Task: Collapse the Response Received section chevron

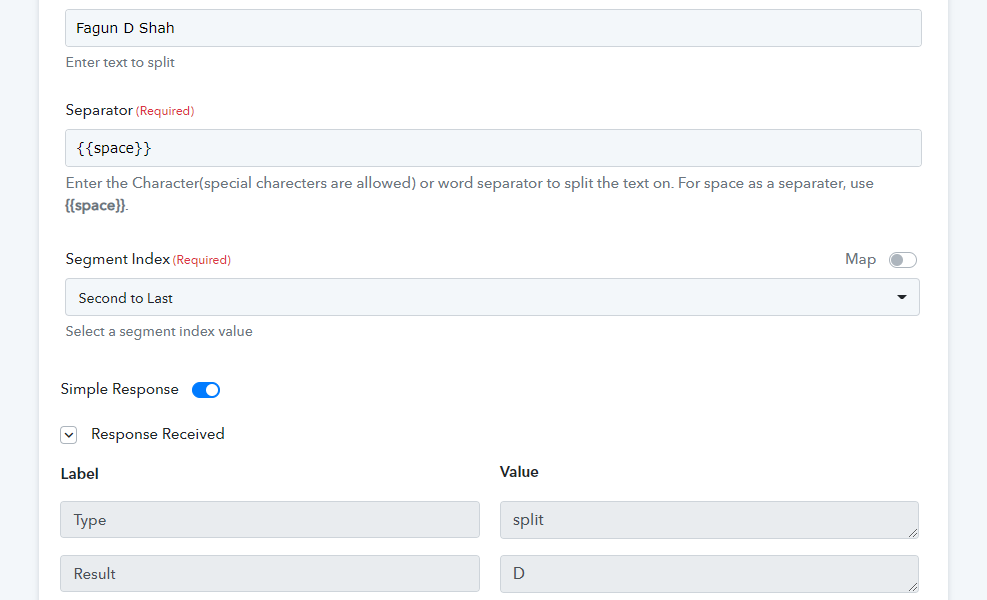Action: click(69, 435)
